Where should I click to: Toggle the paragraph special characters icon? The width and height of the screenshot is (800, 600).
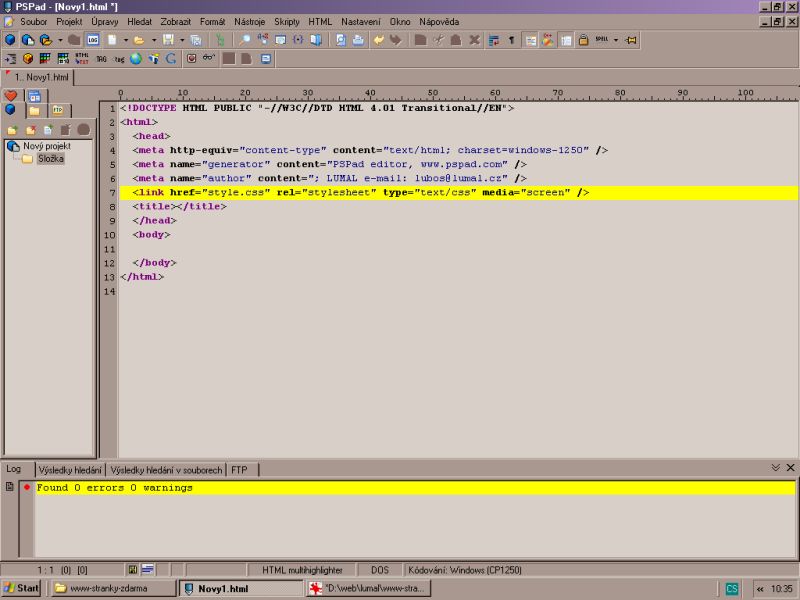click(512, 40)
